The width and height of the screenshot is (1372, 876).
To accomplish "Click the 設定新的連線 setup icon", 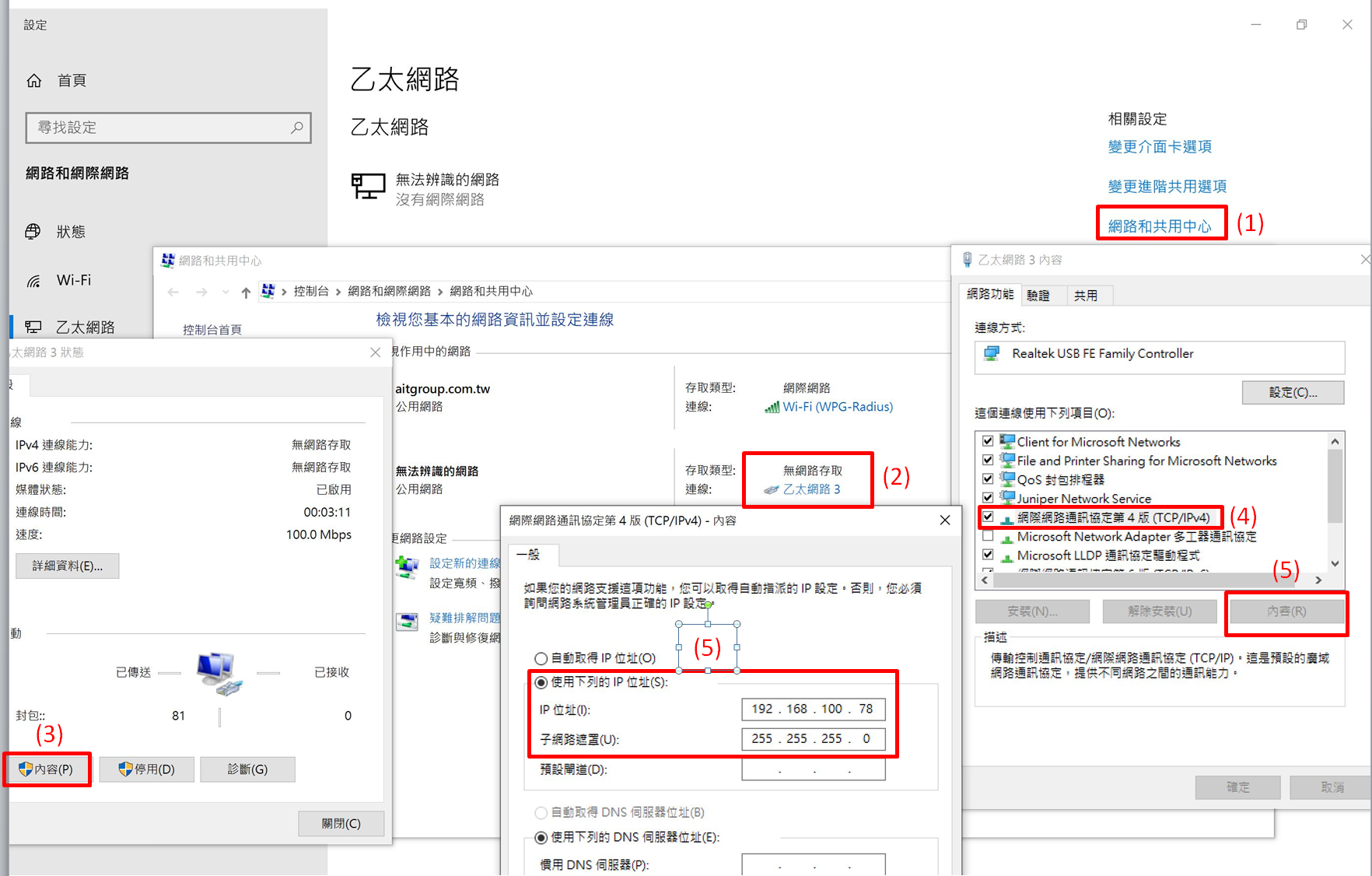I will pos(407,566).
